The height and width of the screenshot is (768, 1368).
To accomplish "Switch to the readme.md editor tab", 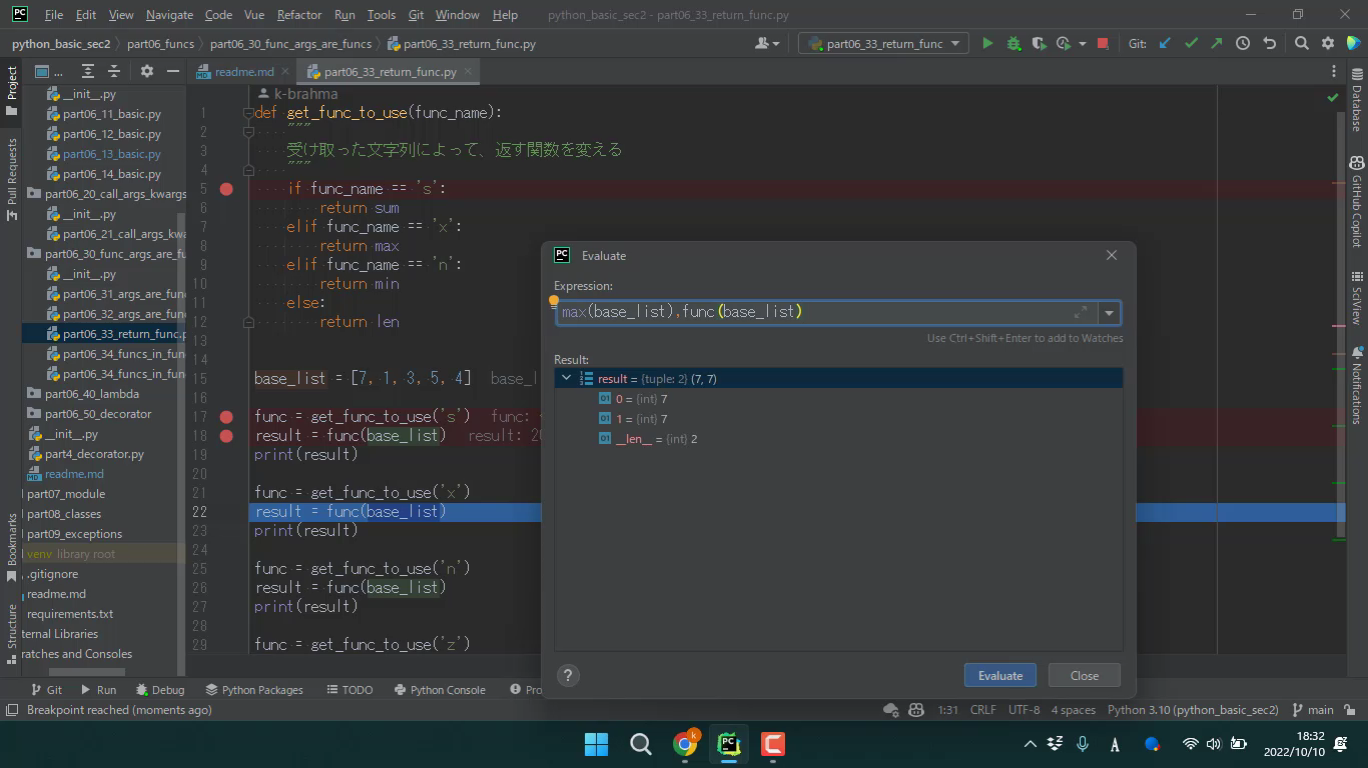I will click(243, 72).
